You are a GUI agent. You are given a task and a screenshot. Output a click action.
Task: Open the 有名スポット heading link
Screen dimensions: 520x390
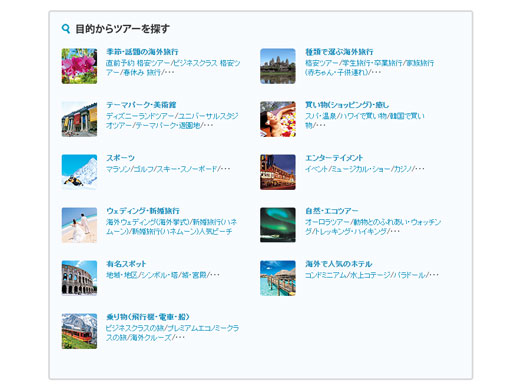[x=126, y=264]
